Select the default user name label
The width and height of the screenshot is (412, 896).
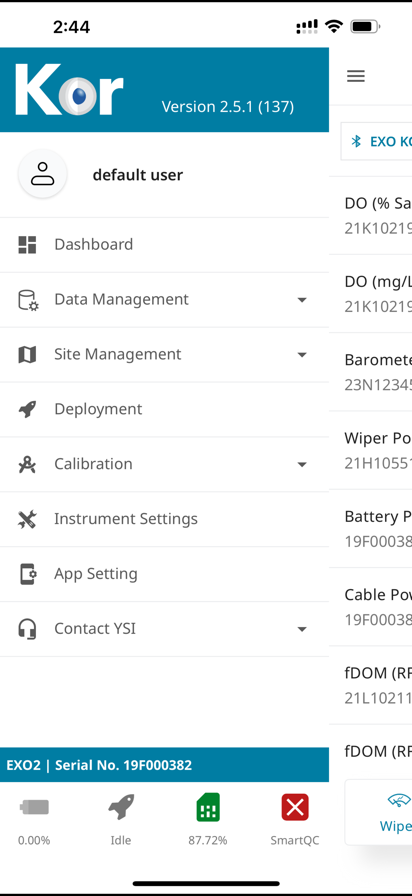(x=138, y=175)
